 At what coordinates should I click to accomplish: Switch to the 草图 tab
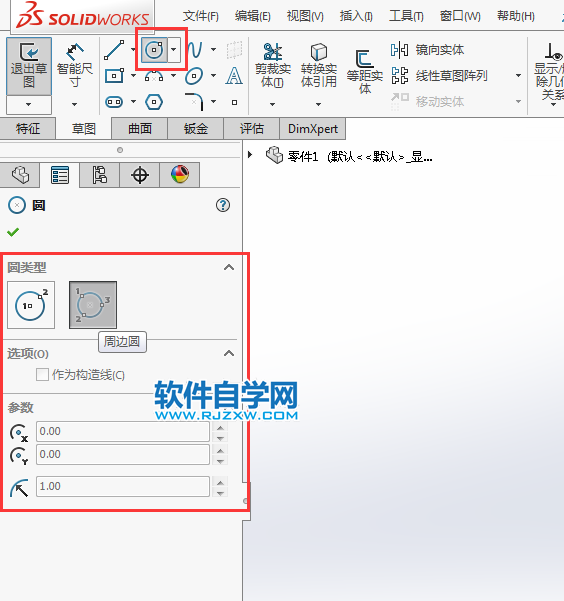click(84, 129)
